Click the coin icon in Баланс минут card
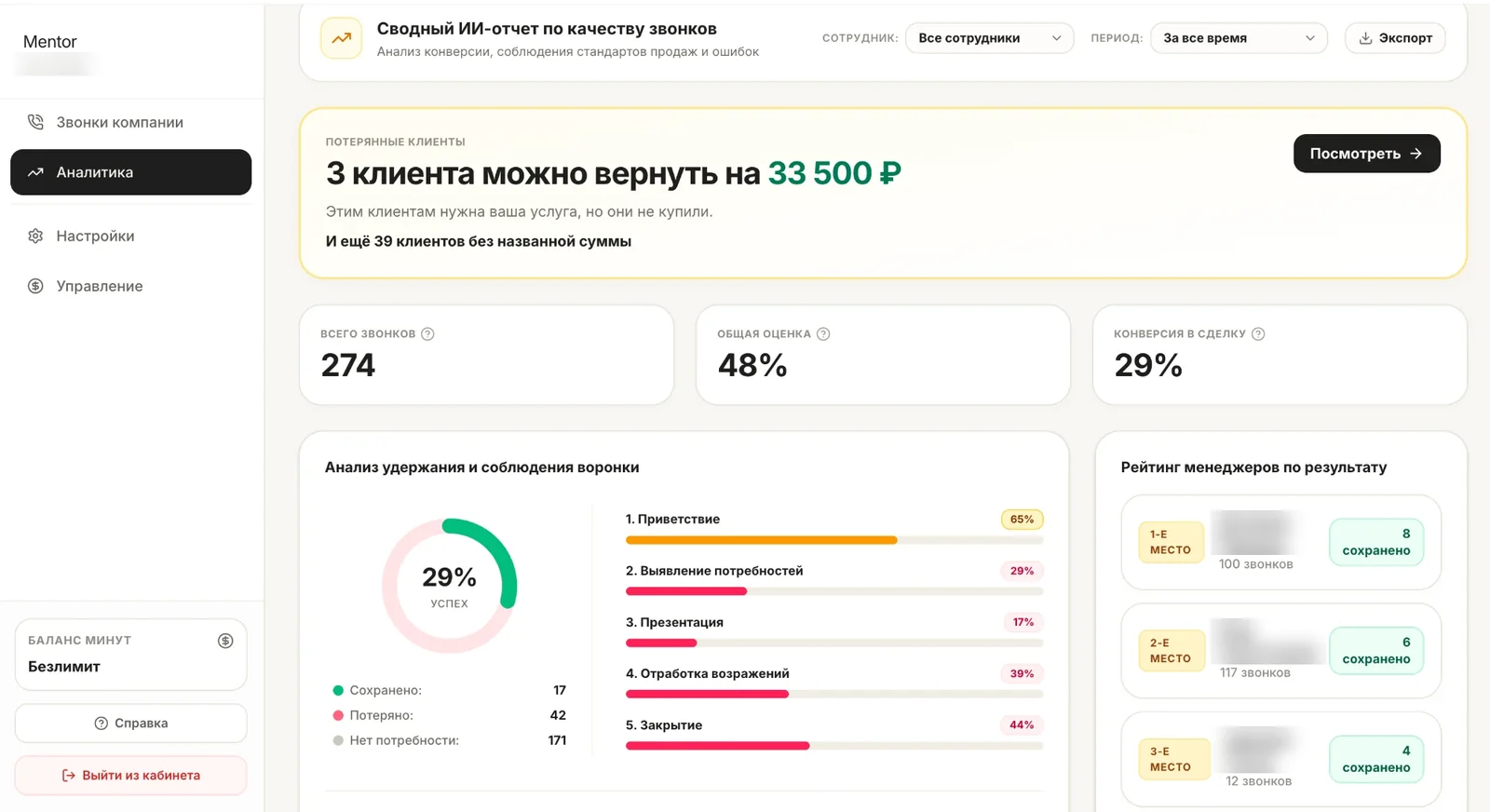1490x812 pixels. pyautogui.click(x=225, y=641)
